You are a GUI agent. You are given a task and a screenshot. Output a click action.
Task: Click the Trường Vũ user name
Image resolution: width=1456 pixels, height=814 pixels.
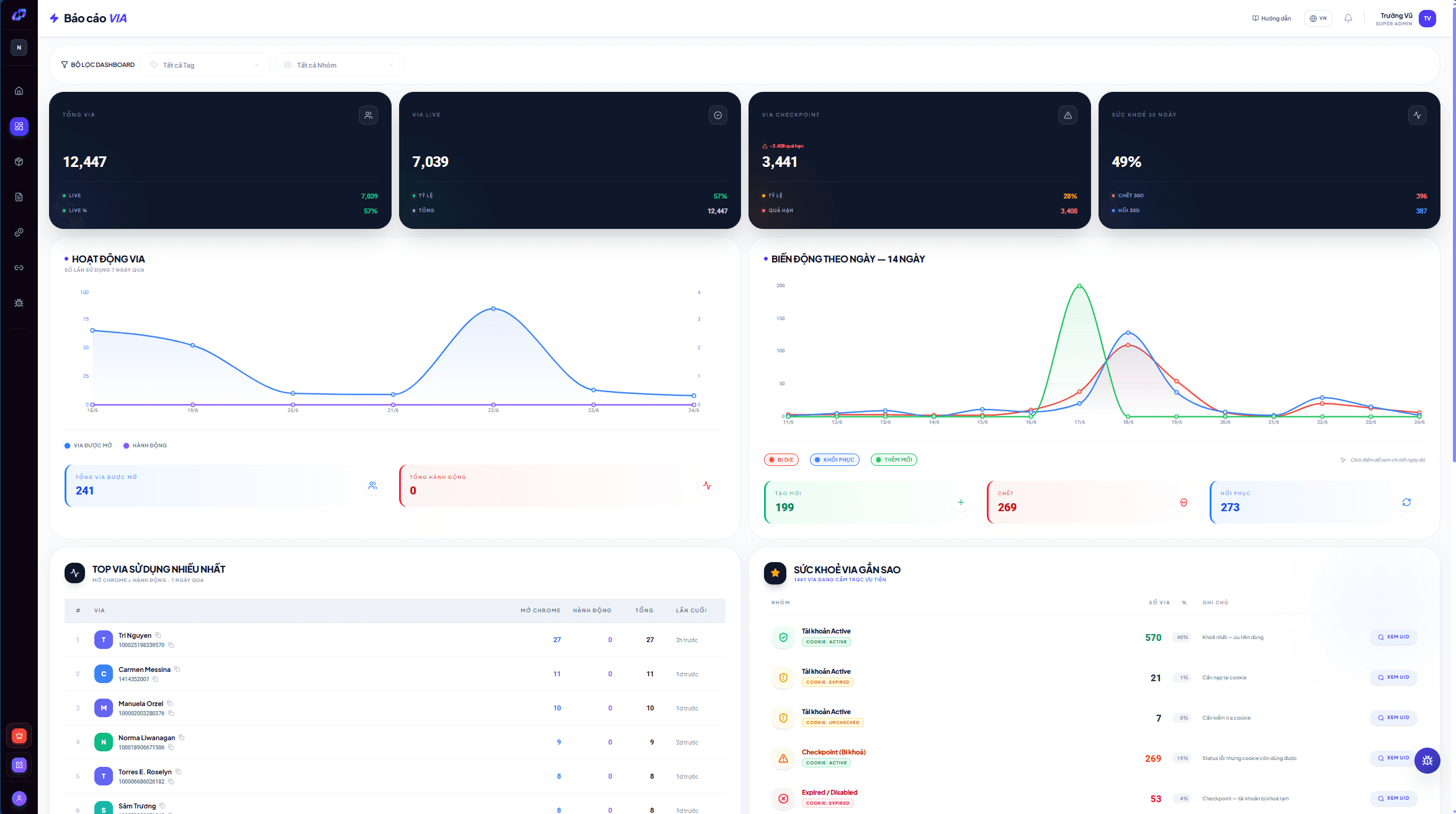pyautogui.click(x=1396, y=16)
